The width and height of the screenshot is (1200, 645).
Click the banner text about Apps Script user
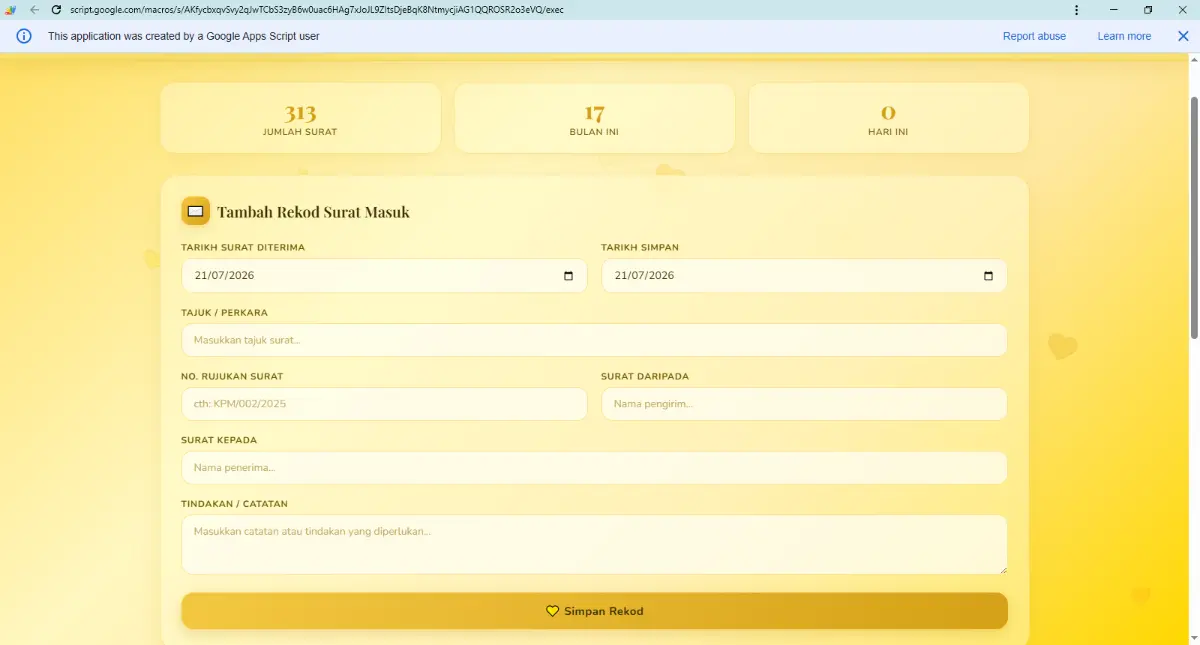(x=184, y=36)
